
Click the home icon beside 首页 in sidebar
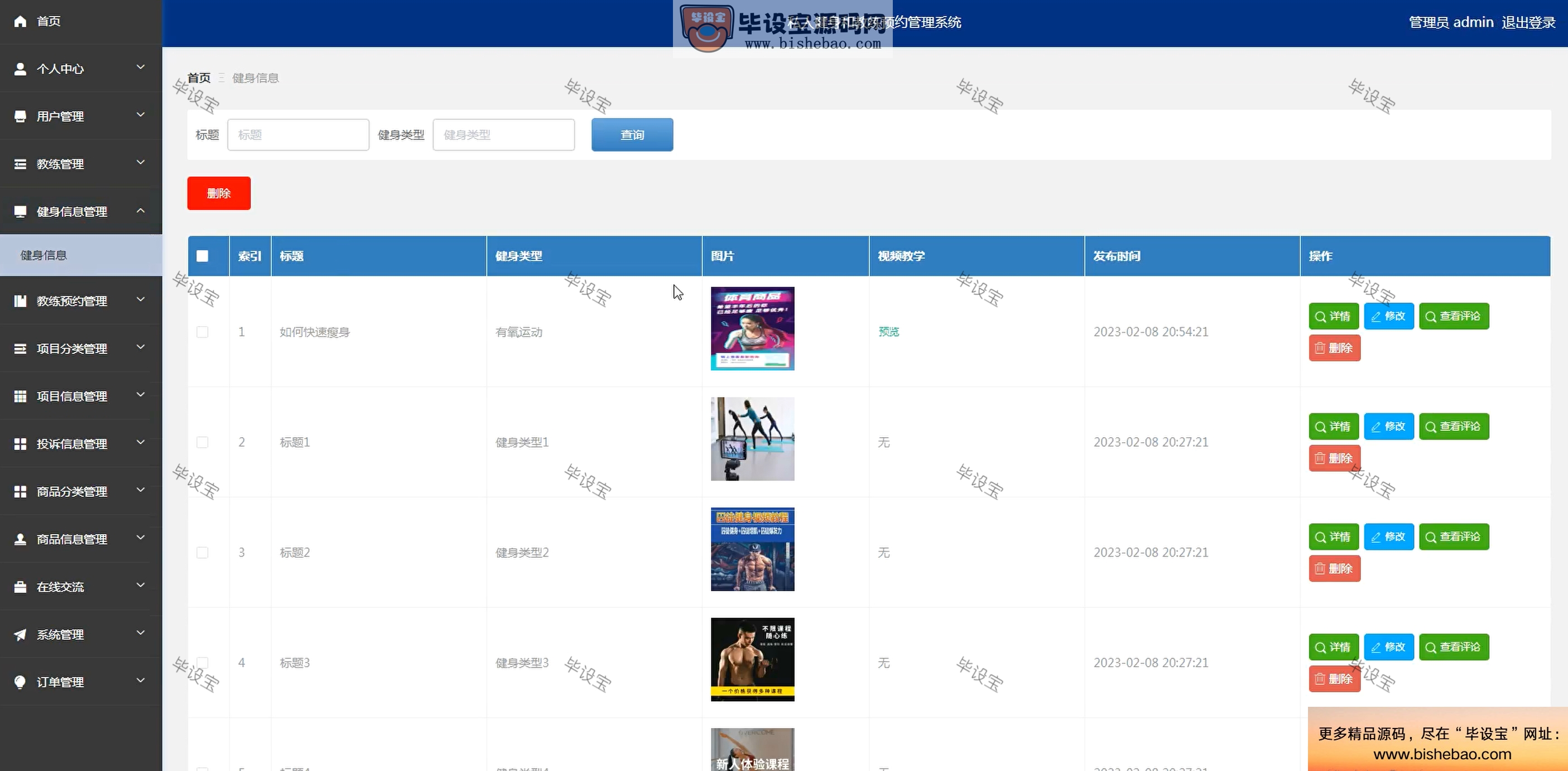pos(20,21)
